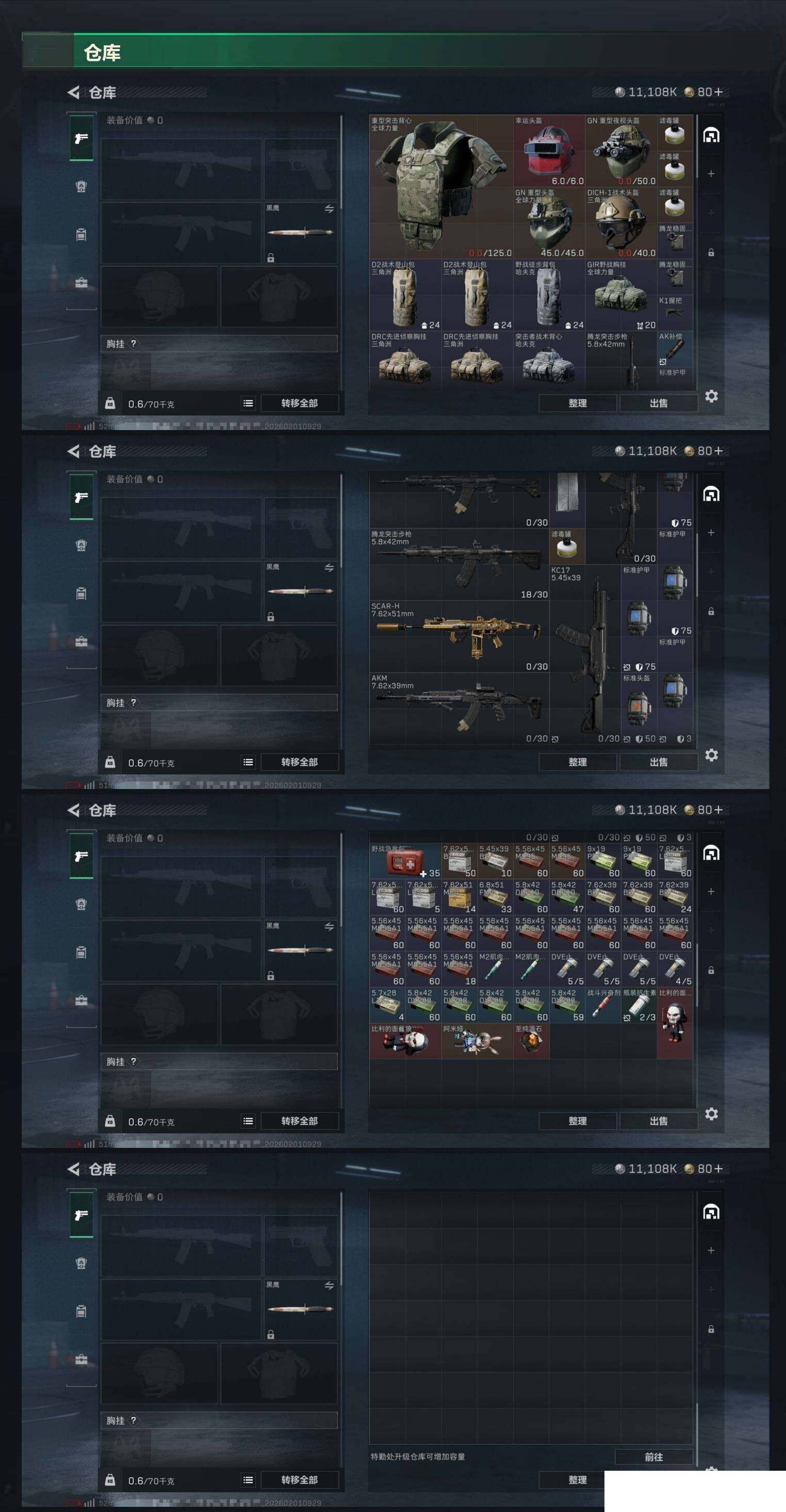
Task: Click the back arrow beside 仓库 above the 重型突击背心 grid
Action: coord(73,92)
